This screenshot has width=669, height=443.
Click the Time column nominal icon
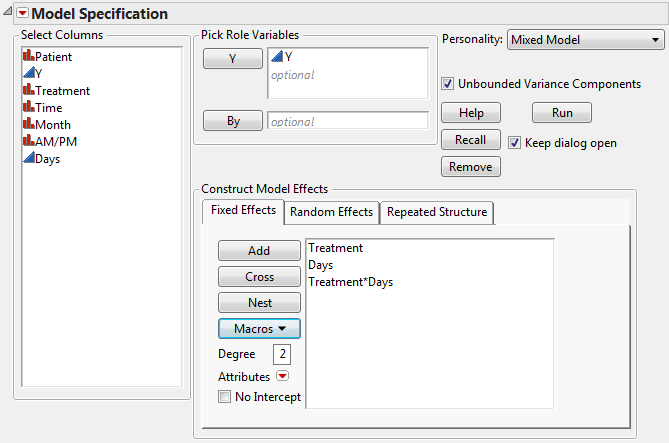coord(28,108)
